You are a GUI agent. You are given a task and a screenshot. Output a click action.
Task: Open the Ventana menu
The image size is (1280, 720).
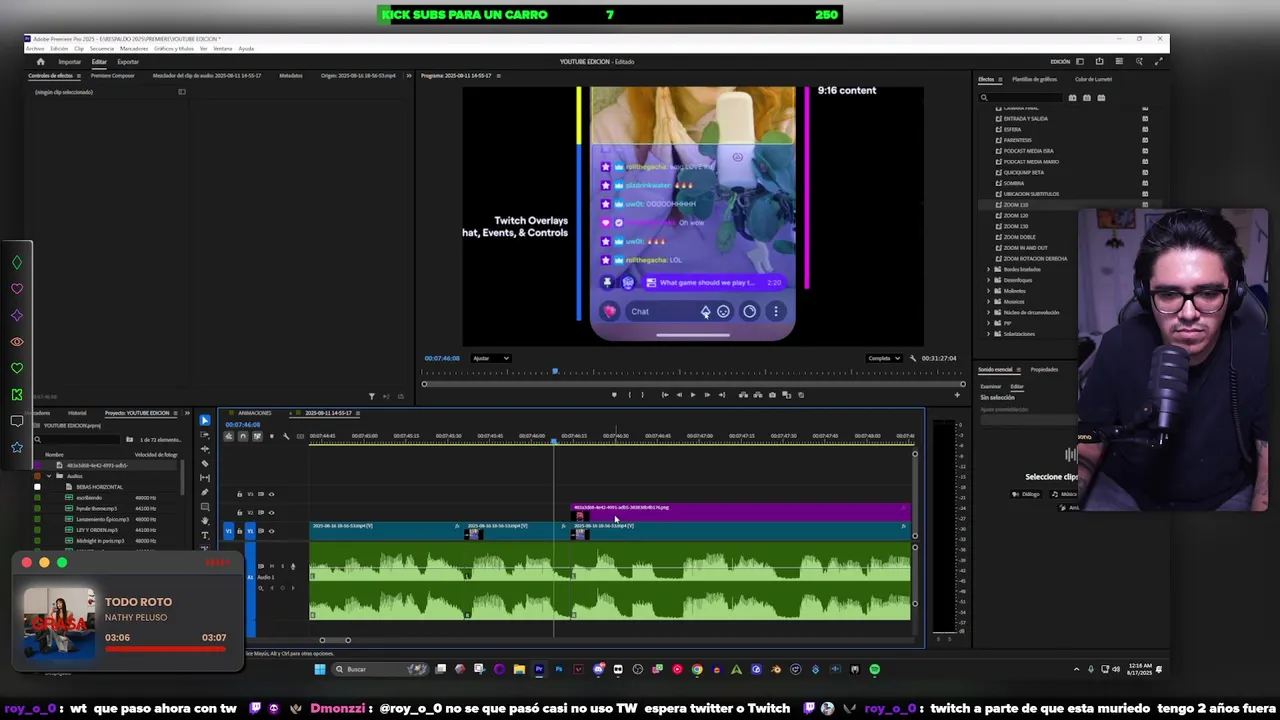[x=222, y=48]
